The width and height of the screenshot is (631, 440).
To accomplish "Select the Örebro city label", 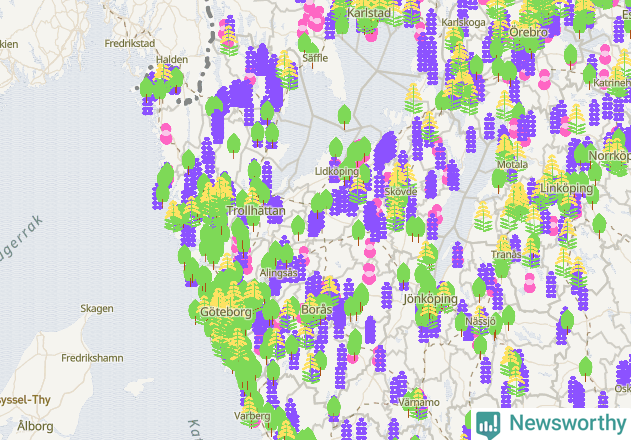I will 528,32.
